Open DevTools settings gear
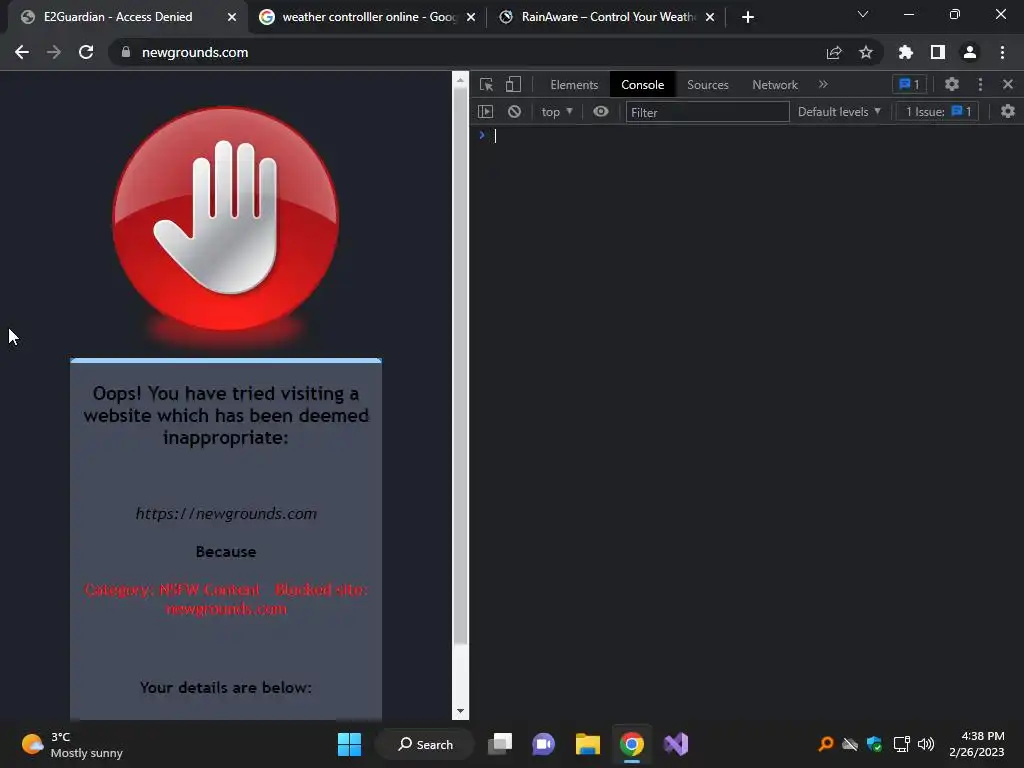The image size is (1024, 768). [x=952, y=84]
